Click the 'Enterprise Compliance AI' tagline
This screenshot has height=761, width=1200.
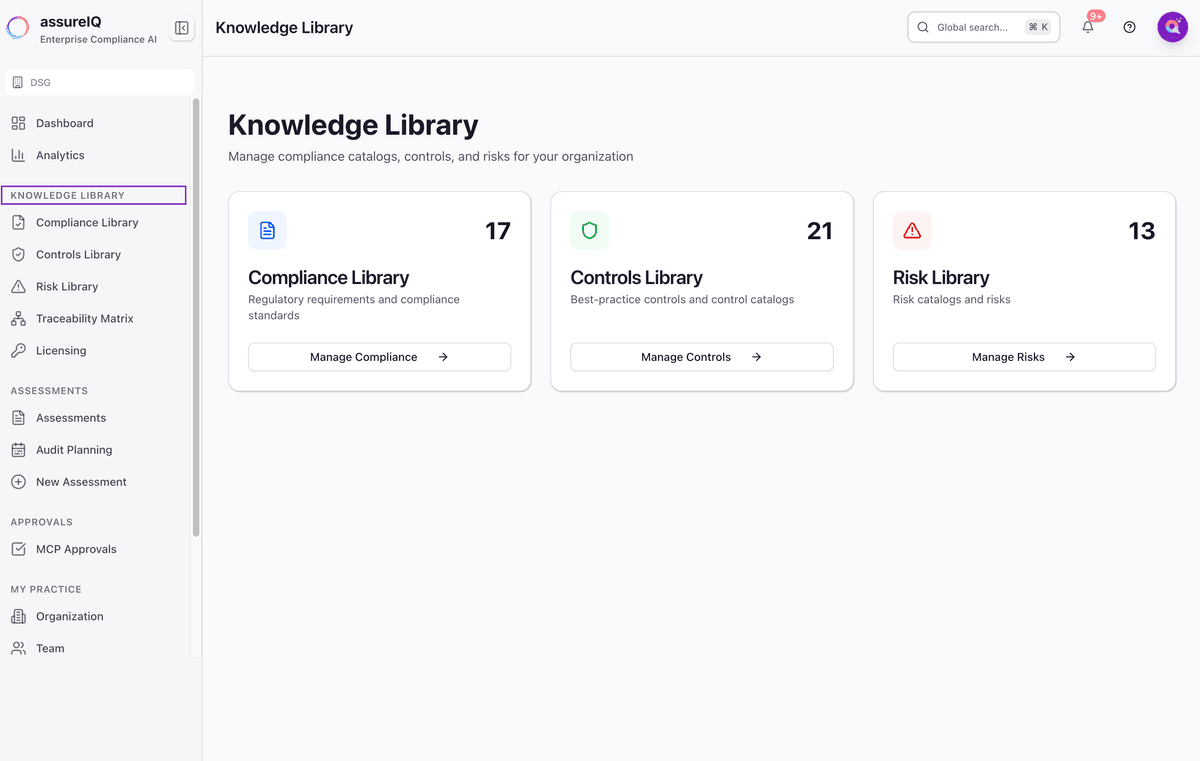tap(98, 39)
